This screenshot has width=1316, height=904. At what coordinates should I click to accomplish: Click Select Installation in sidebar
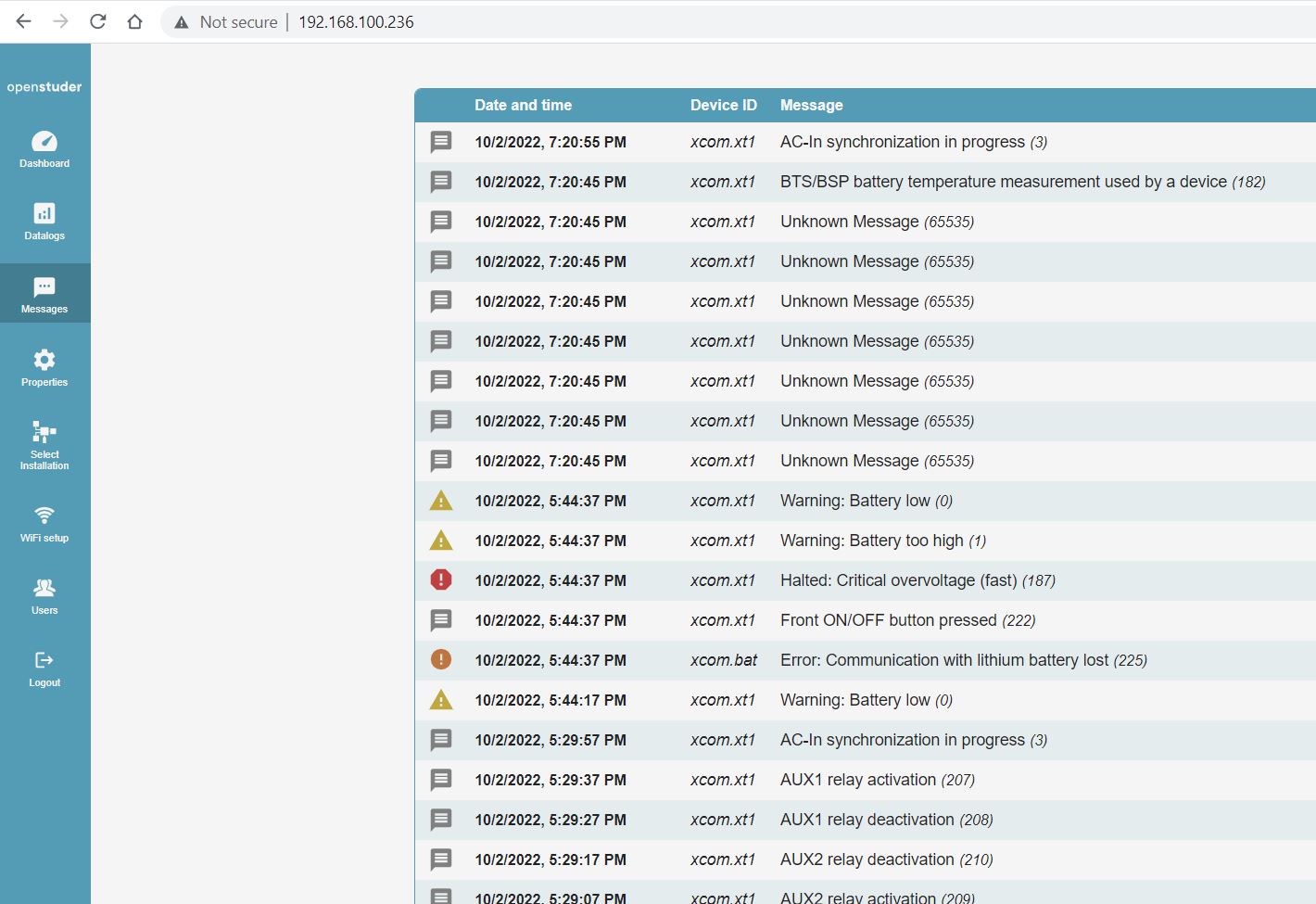coord(44,445)
